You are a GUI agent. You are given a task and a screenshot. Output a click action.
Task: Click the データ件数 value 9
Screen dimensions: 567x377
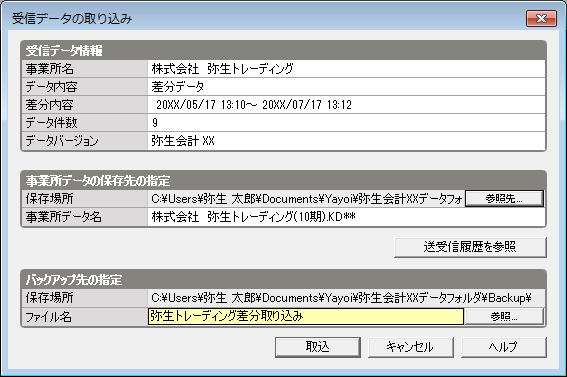(x=155, y=123)
